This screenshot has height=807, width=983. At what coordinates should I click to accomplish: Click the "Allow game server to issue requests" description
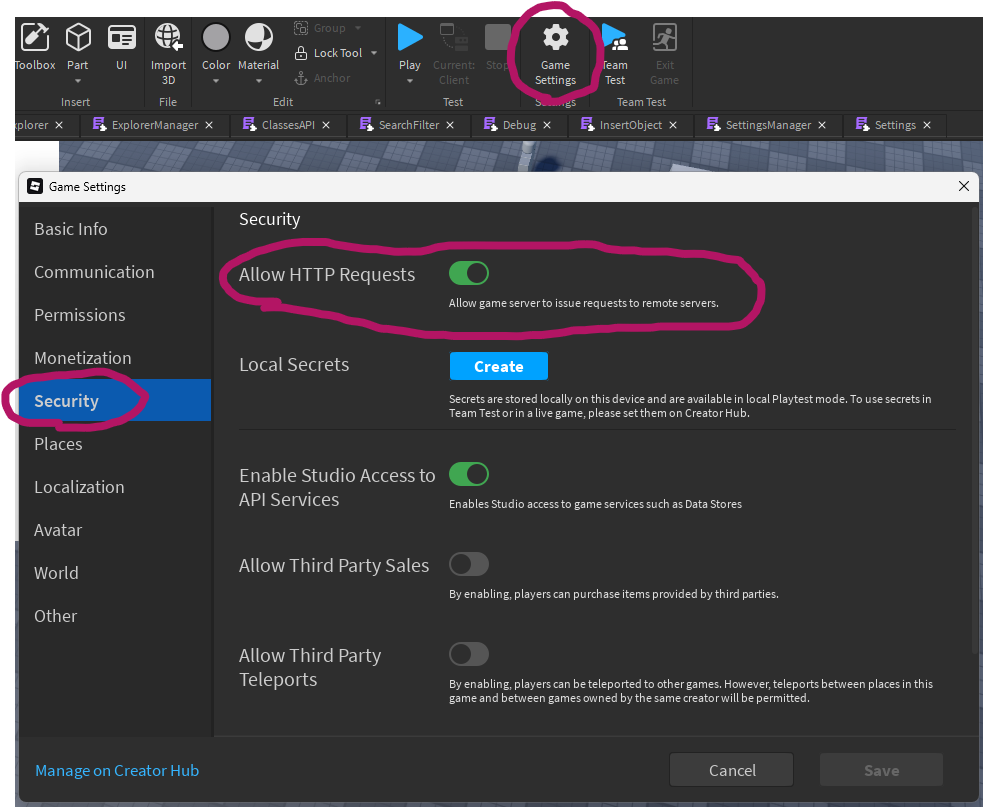tap(584, 303)
